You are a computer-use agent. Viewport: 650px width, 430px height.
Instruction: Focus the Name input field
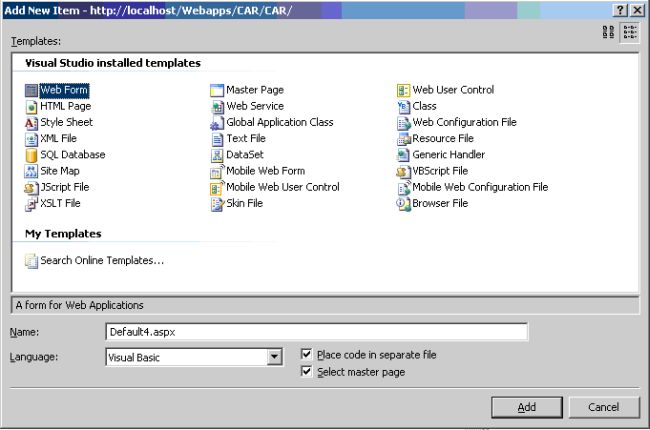[x=317, y=332]
